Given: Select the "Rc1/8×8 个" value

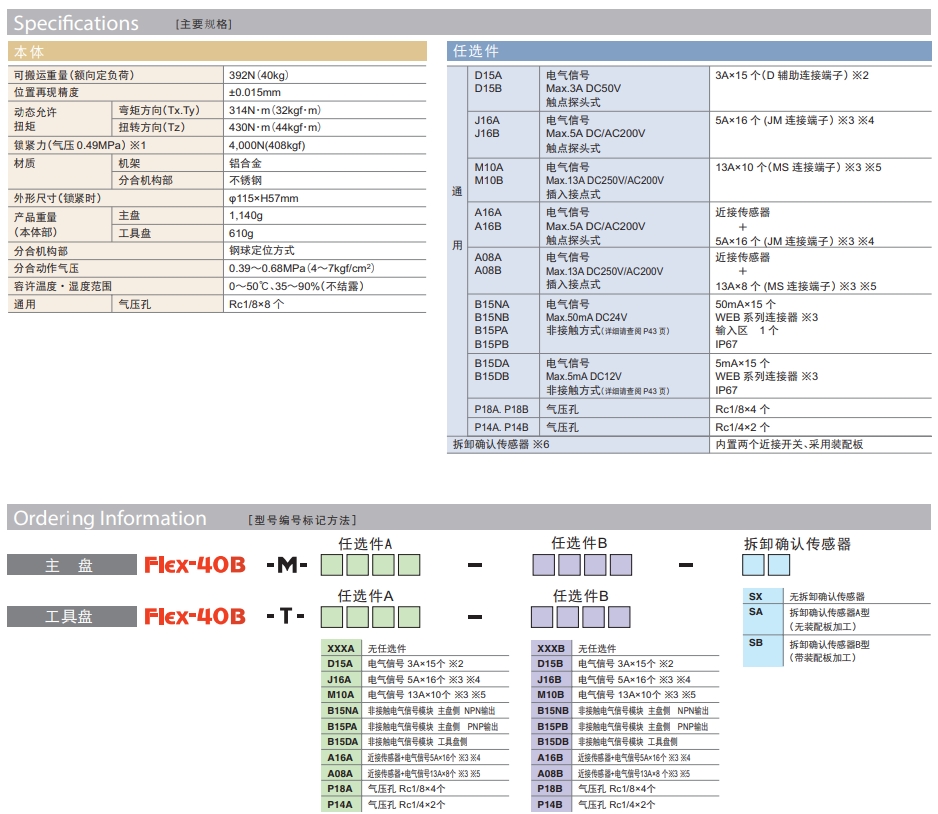Looking at the screenshot, I should pyautogui.click(x=257, y=304).
